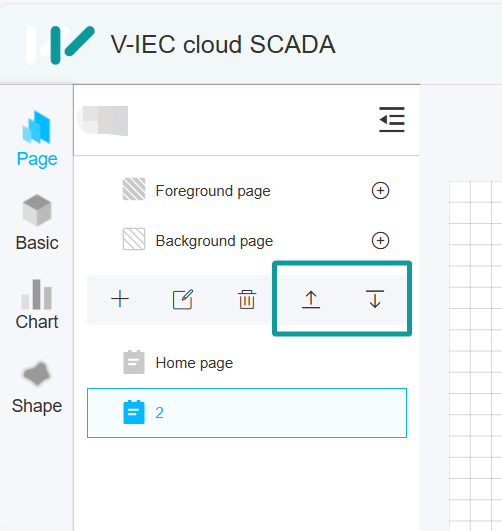The height and width of the screenshot is (531, 502).
Task: Click the V-IEC logo icon
Action: [60, 45]
